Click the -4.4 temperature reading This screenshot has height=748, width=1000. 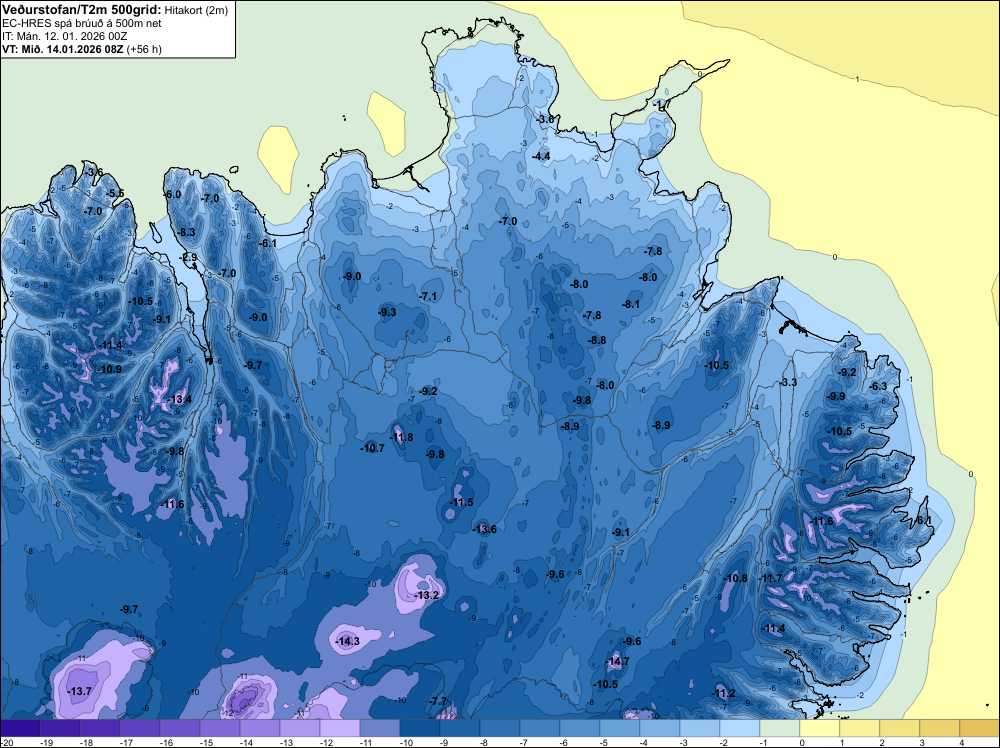click(x=541, y=156)
